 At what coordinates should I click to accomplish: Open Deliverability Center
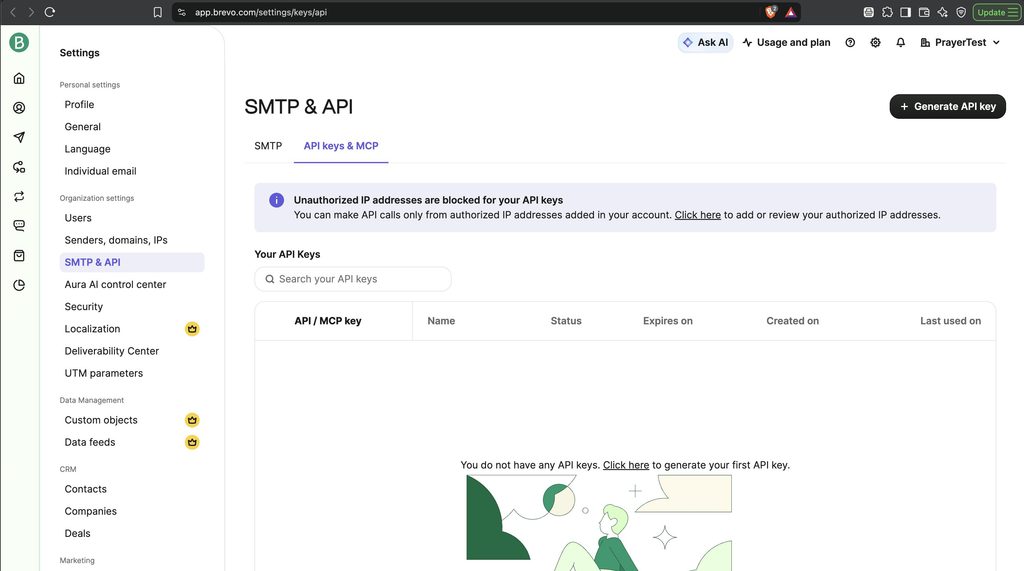click(x=112, y=351)
